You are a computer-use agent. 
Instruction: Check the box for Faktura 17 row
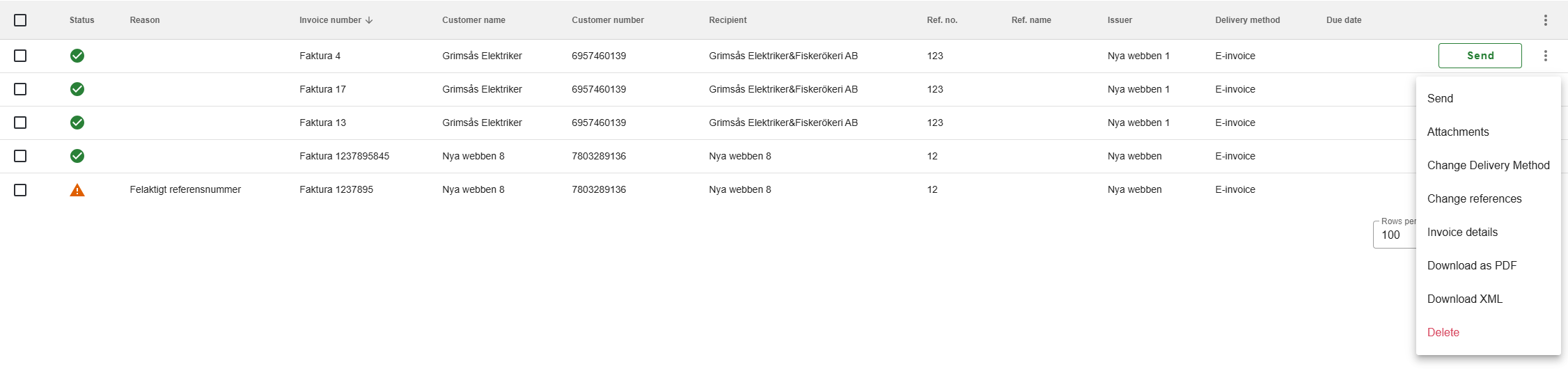20,89
